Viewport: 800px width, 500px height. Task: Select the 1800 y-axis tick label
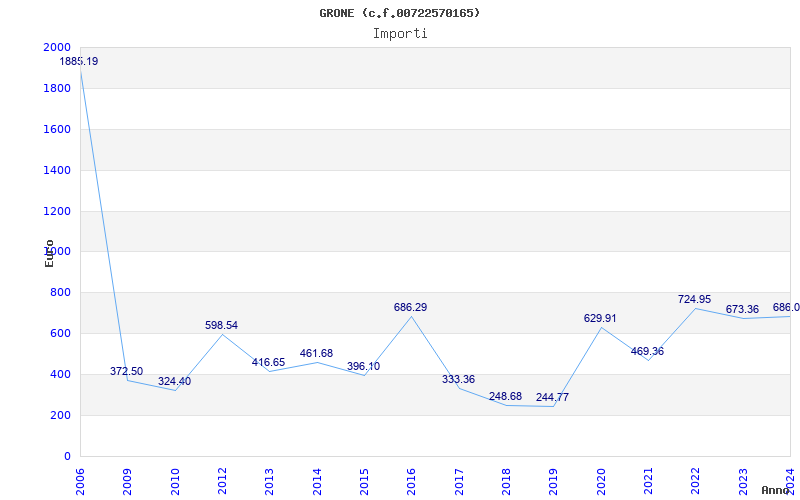click(x=57, y=88)
